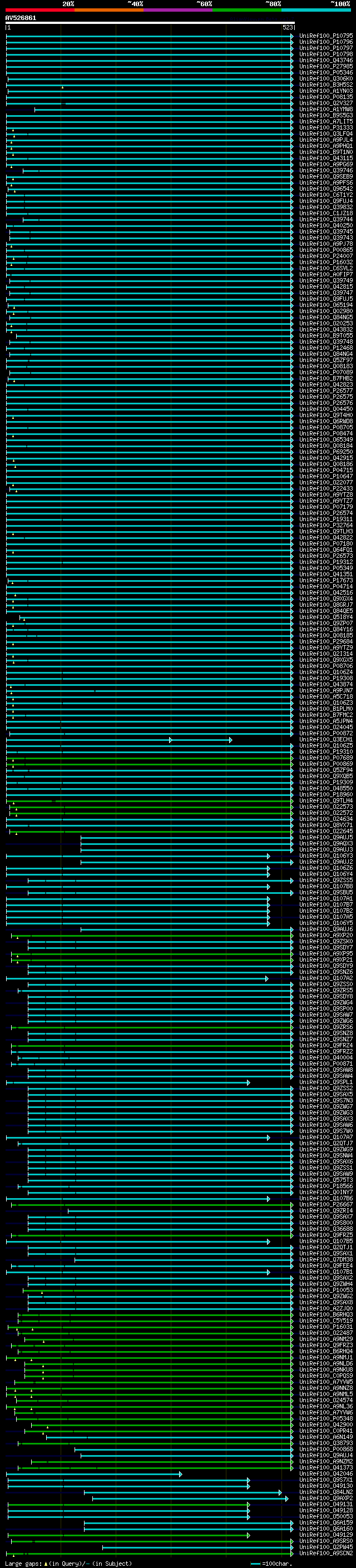The image size is (356, 1568).
Task: Click the 523 query end position marker
Action: click(287, 27)
